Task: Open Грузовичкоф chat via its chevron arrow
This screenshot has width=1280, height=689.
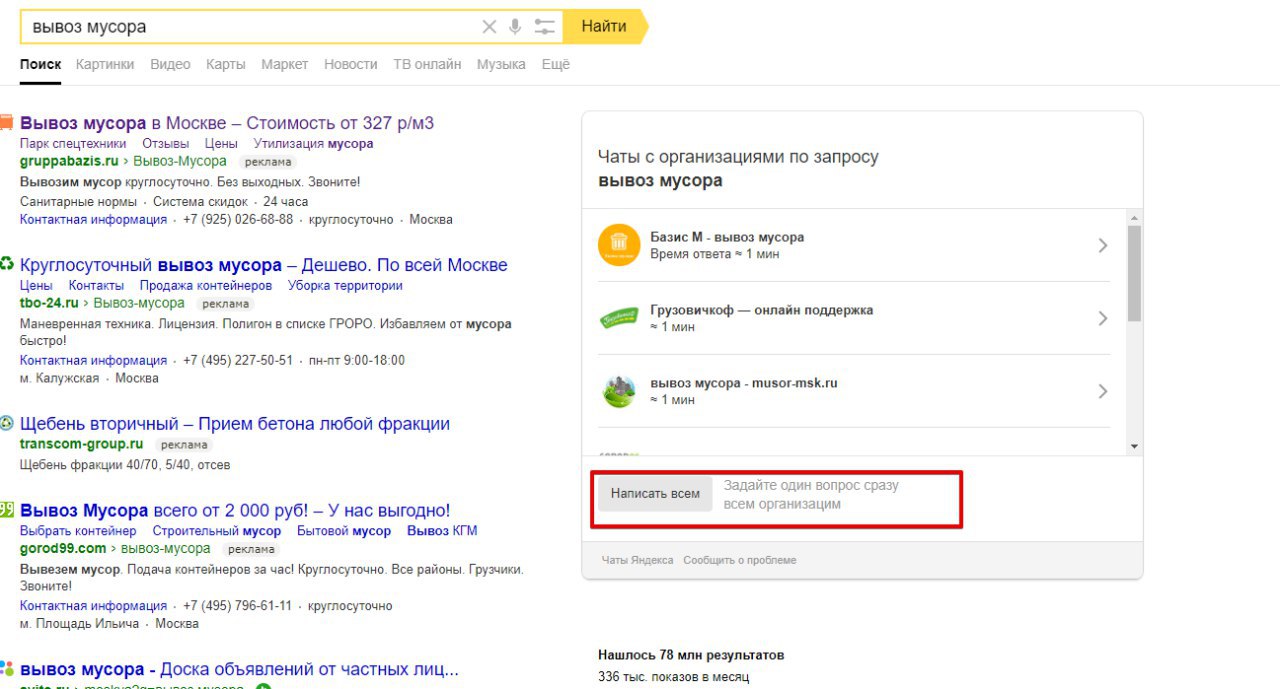Action: pyautogui.click(x=1103, y=318)
